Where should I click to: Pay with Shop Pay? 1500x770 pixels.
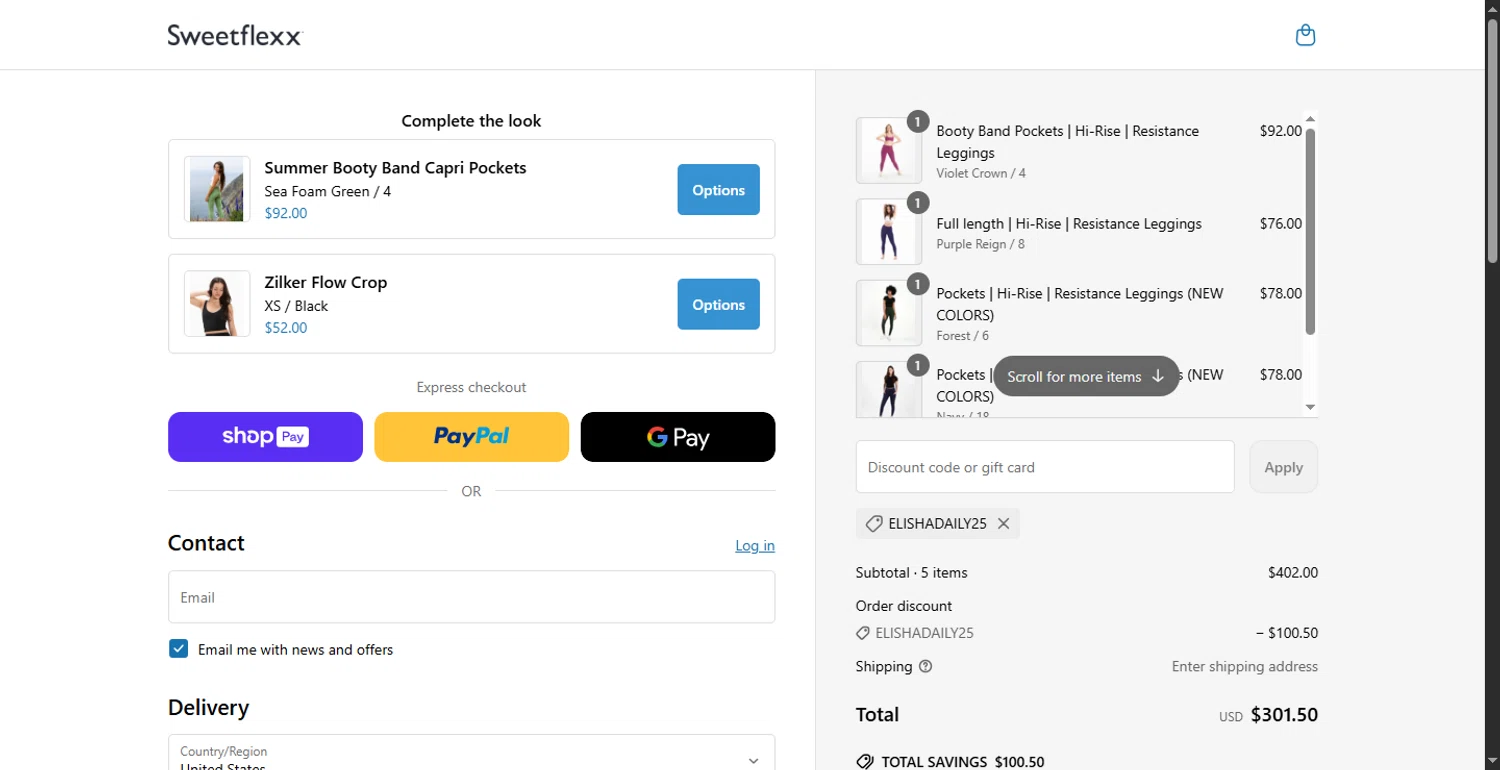coord(265,437)
